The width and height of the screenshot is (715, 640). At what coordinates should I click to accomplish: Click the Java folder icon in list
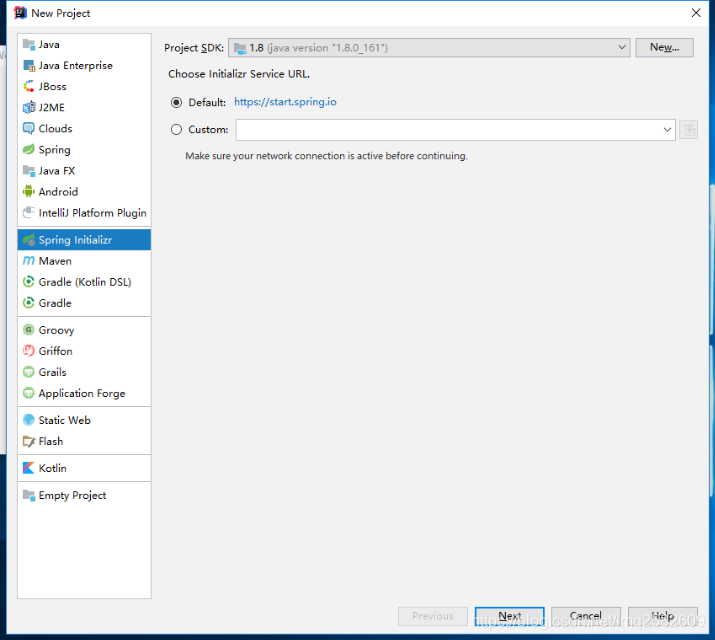pos(29,45)
